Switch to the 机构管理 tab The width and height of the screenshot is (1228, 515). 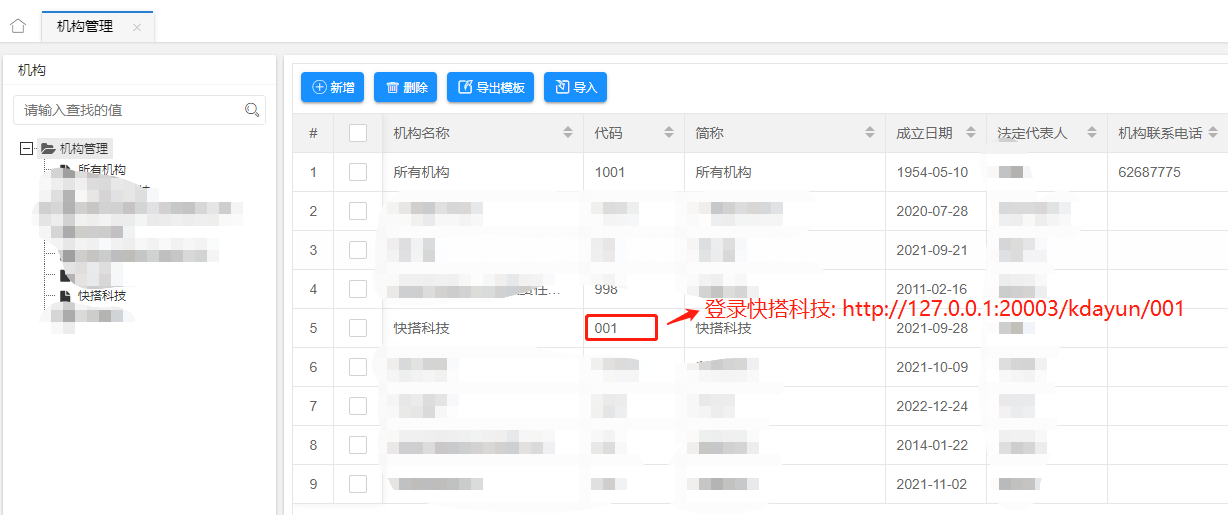tap(85, 27)
